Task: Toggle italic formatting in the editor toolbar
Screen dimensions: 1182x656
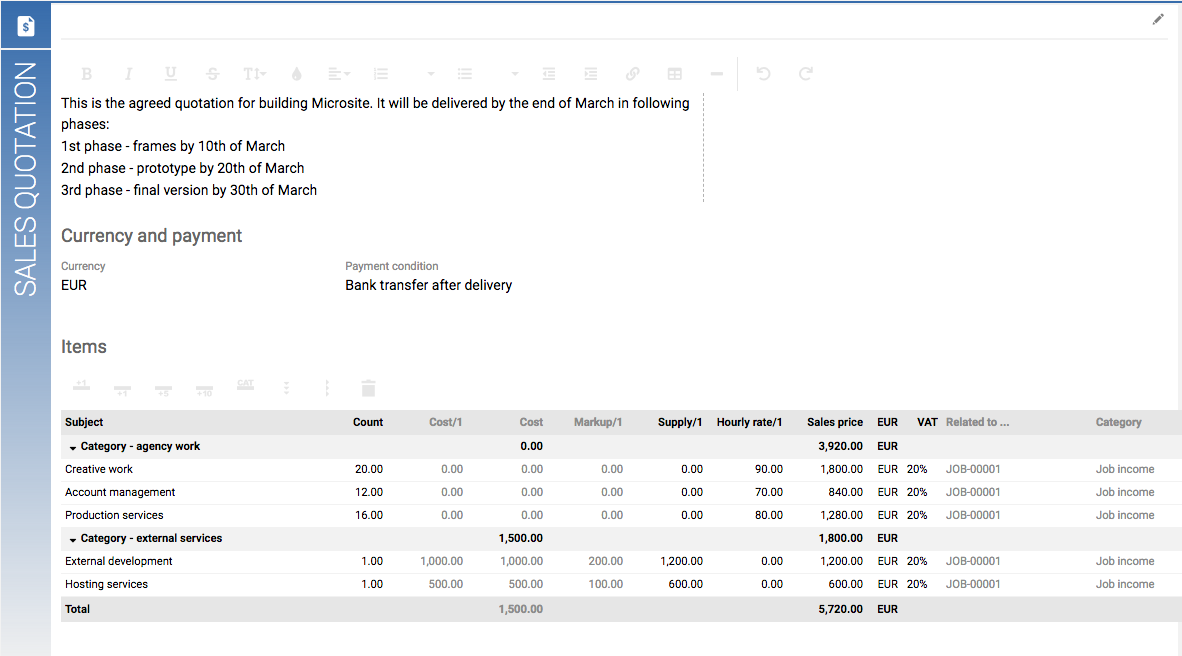Action: (128, 74)
